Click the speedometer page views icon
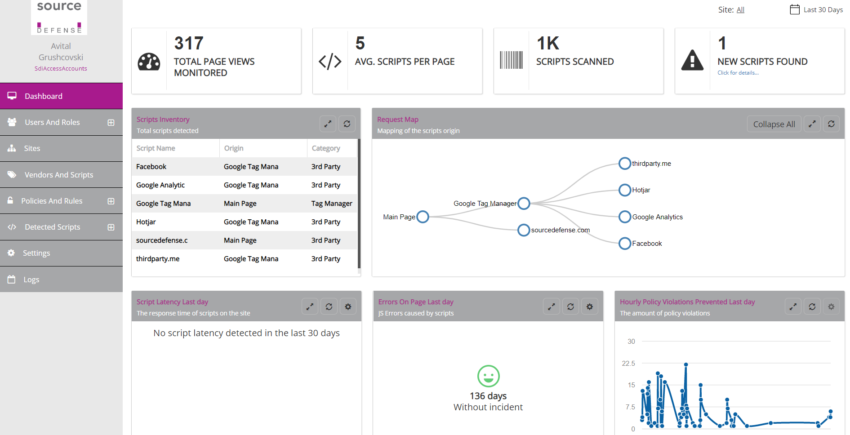850x435 pixels. point(149,62)
